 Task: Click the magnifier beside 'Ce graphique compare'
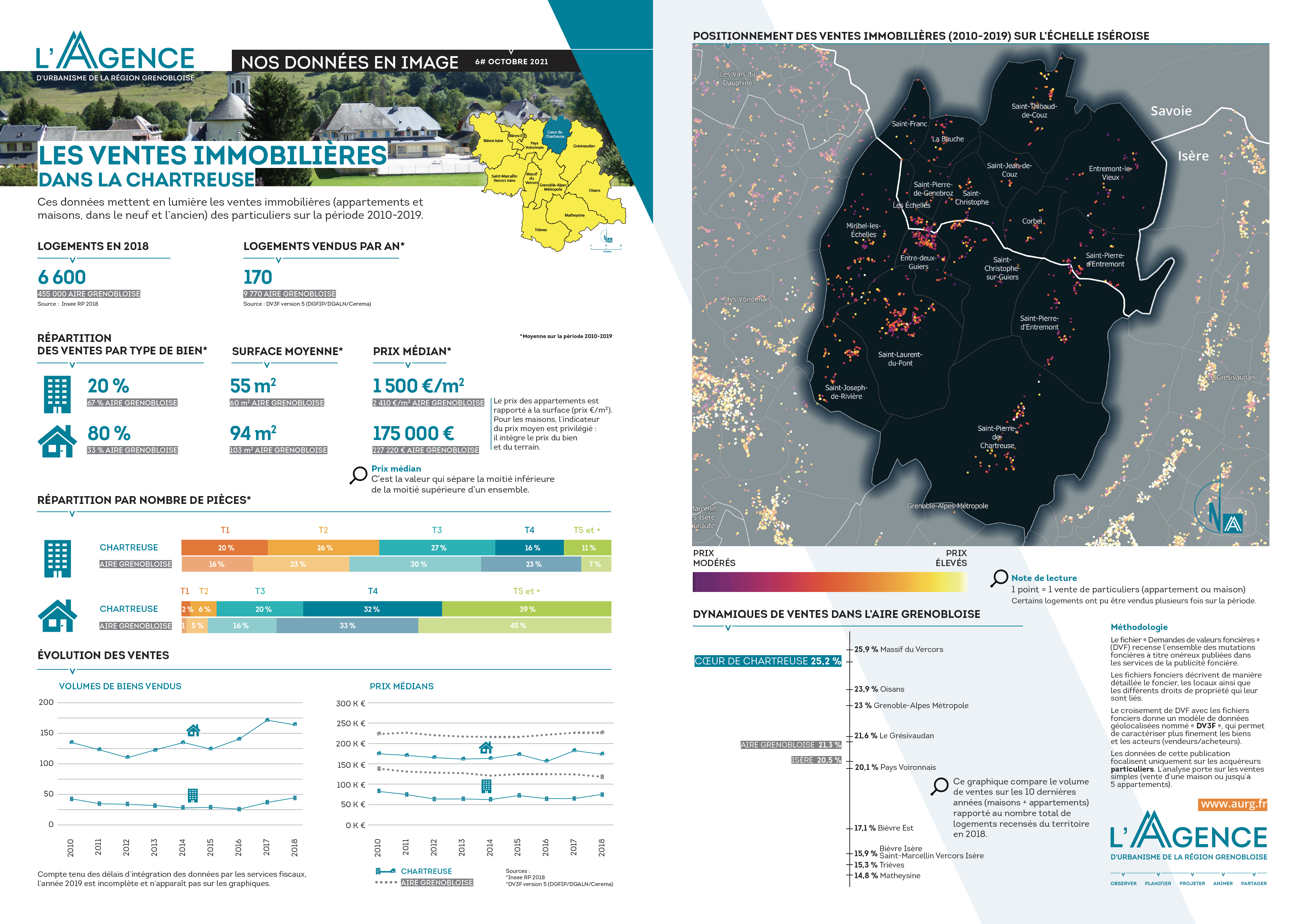940,786
